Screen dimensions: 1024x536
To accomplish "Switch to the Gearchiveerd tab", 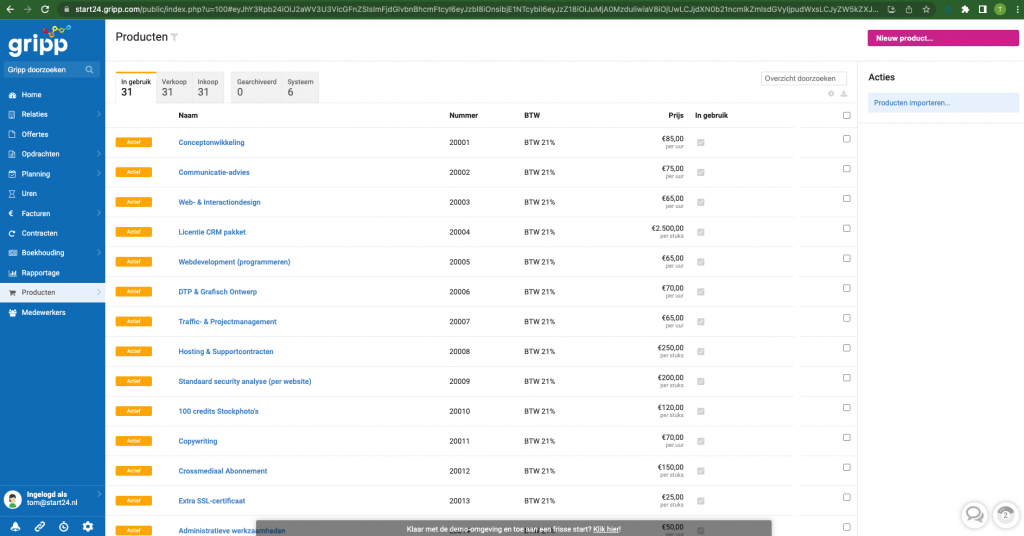I will pyautogui.click(x=254, y=87).
